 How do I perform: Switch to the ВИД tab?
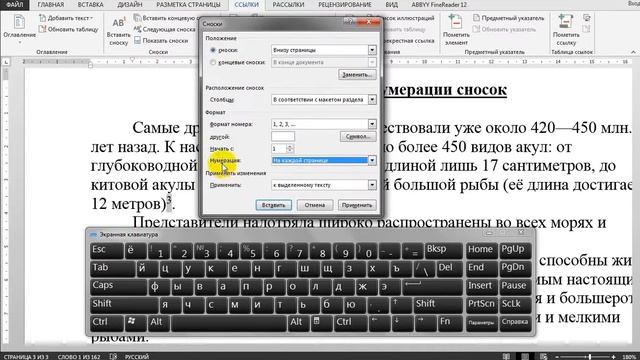(391, 5)
